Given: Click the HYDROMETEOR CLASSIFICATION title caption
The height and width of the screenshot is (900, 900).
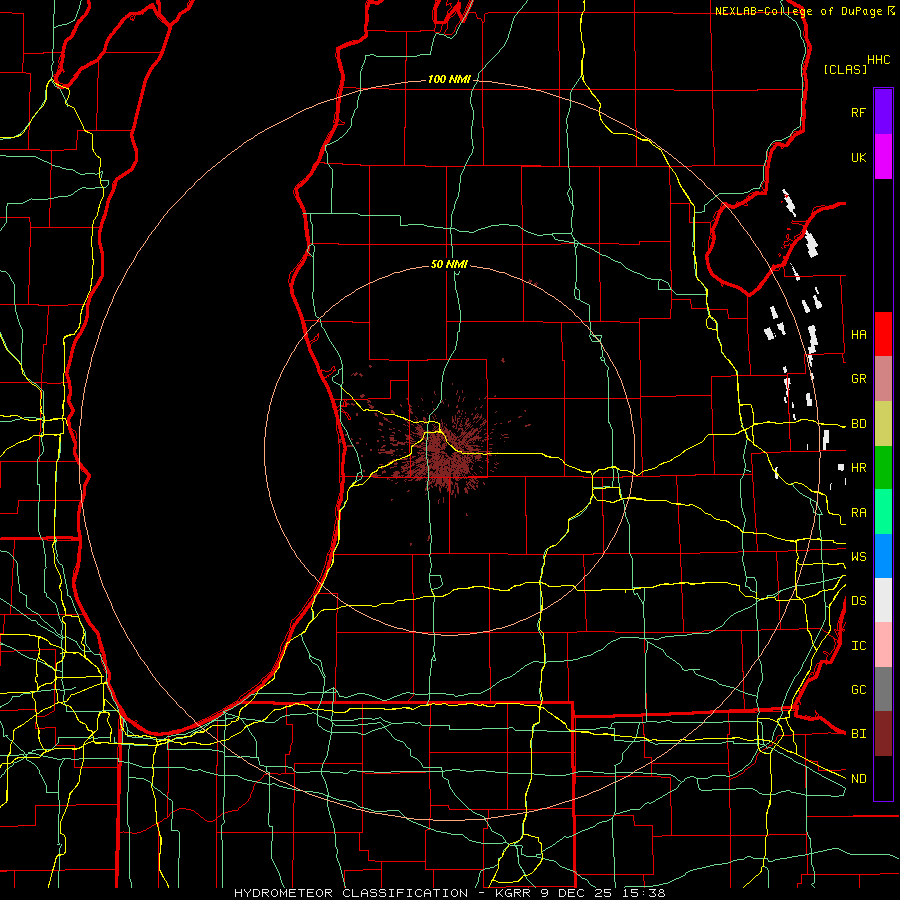Looking at the screenshot, I should 449,893.
